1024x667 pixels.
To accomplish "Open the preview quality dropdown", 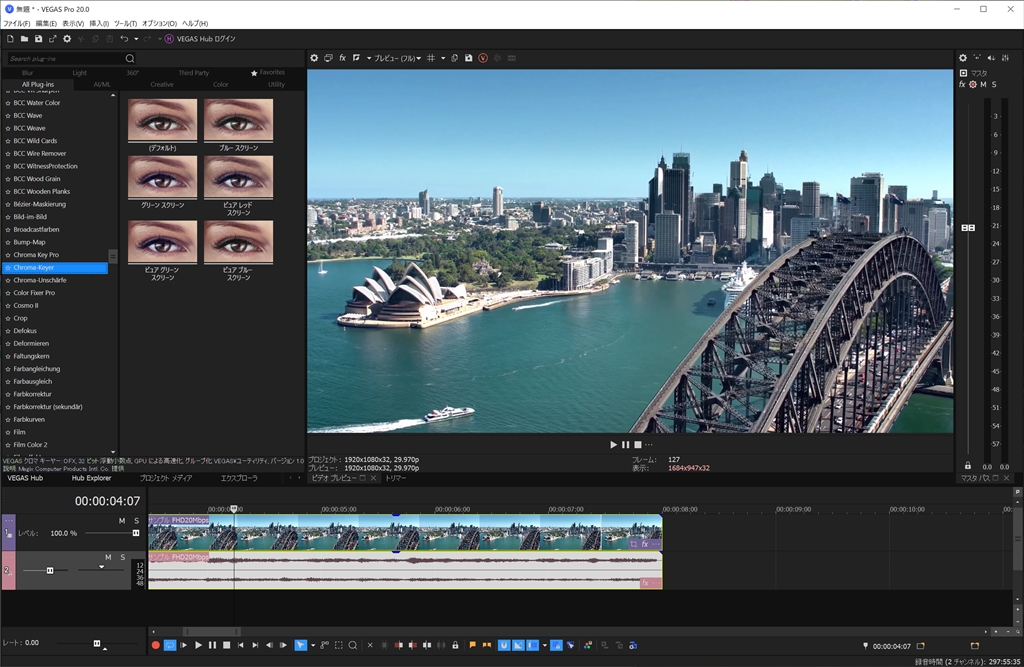I will tap(397, 58).
